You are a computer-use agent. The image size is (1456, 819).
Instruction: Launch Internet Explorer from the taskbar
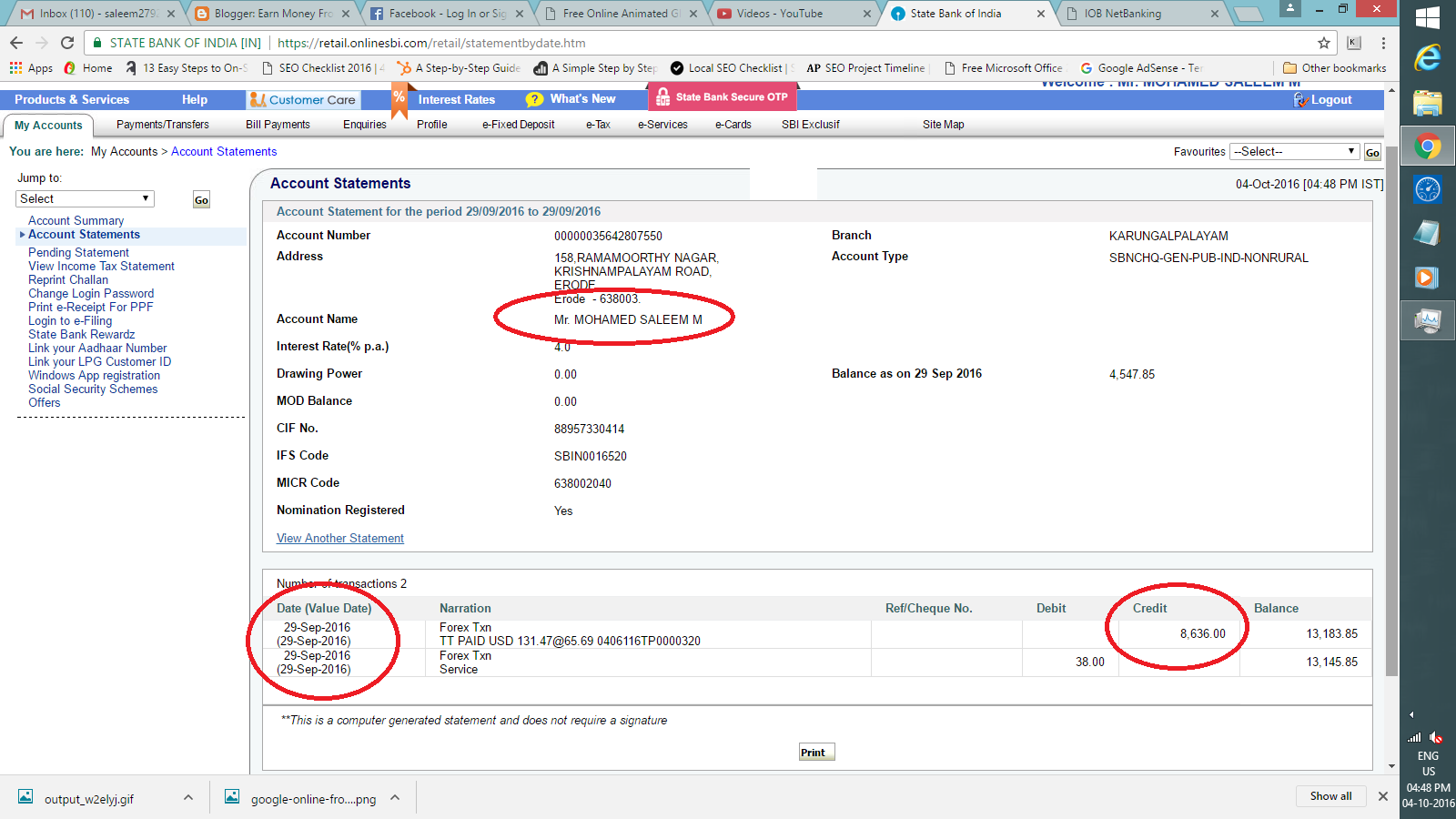point(1428,58)
